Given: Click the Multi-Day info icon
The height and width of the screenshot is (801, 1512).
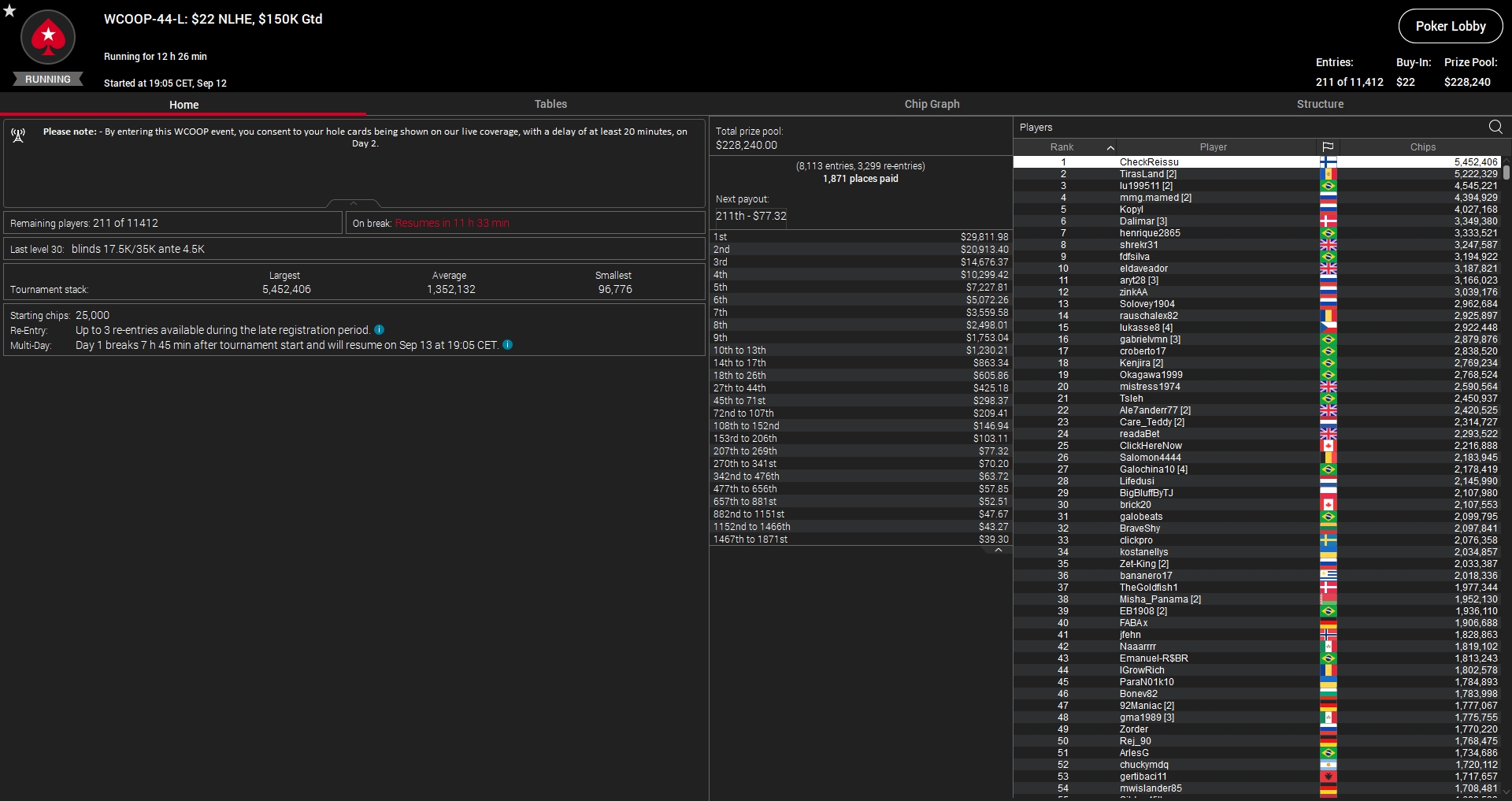Looking at the screenshot, I should (x=508, y=345).
